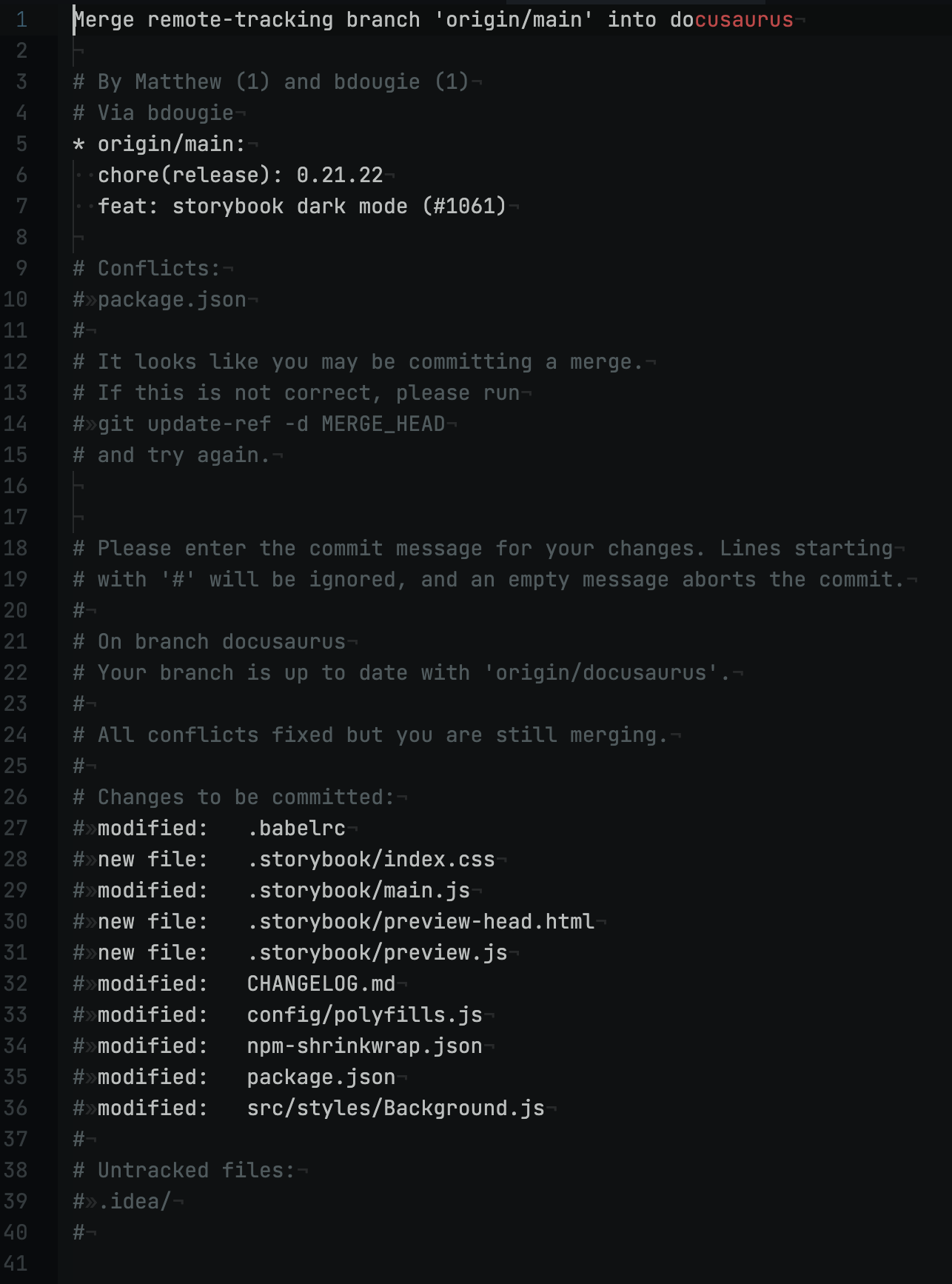Click the 'chore(release): 0.21.22' line
The image size is (952, 1284).
tap(240, 175)
